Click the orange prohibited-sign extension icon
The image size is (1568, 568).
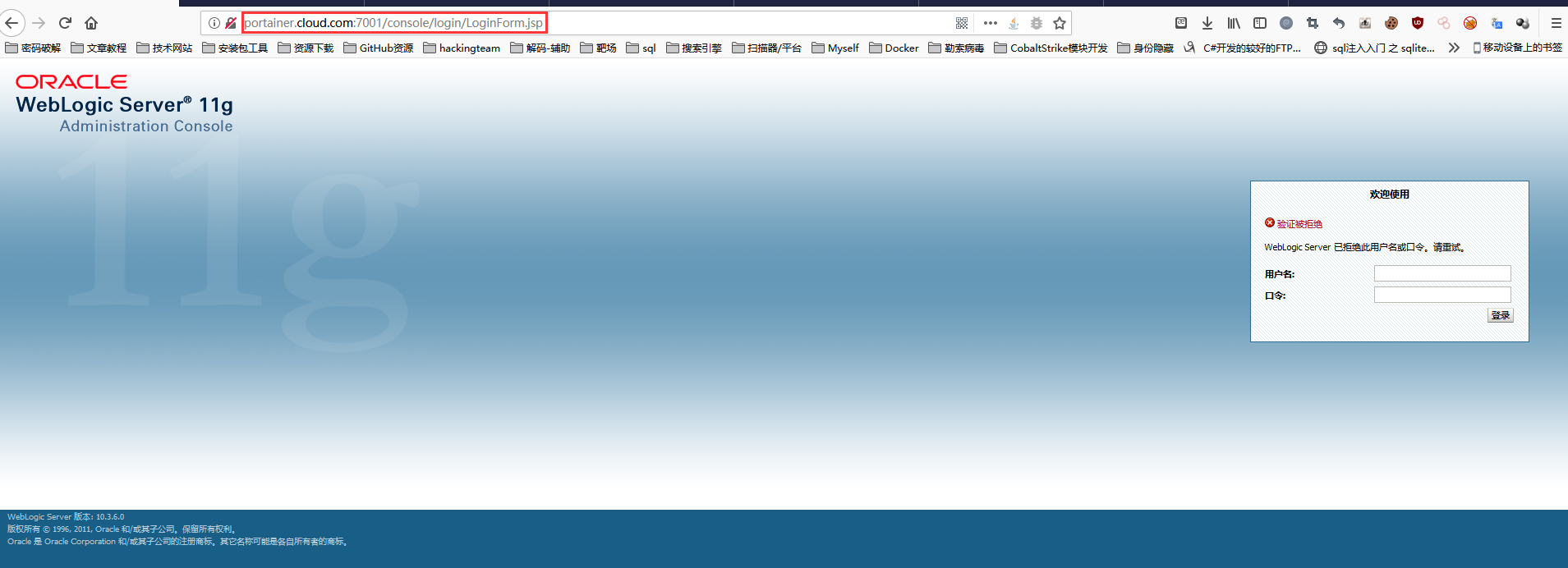point(1470,23)
